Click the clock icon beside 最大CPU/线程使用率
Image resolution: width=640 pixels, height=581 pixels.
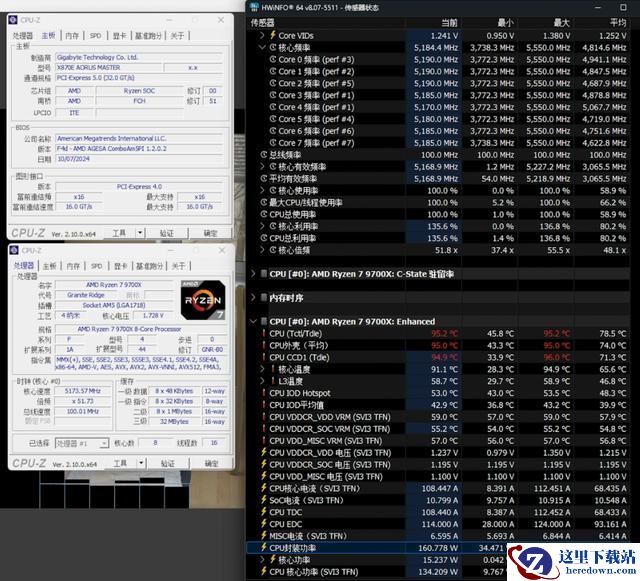(264, 203)
